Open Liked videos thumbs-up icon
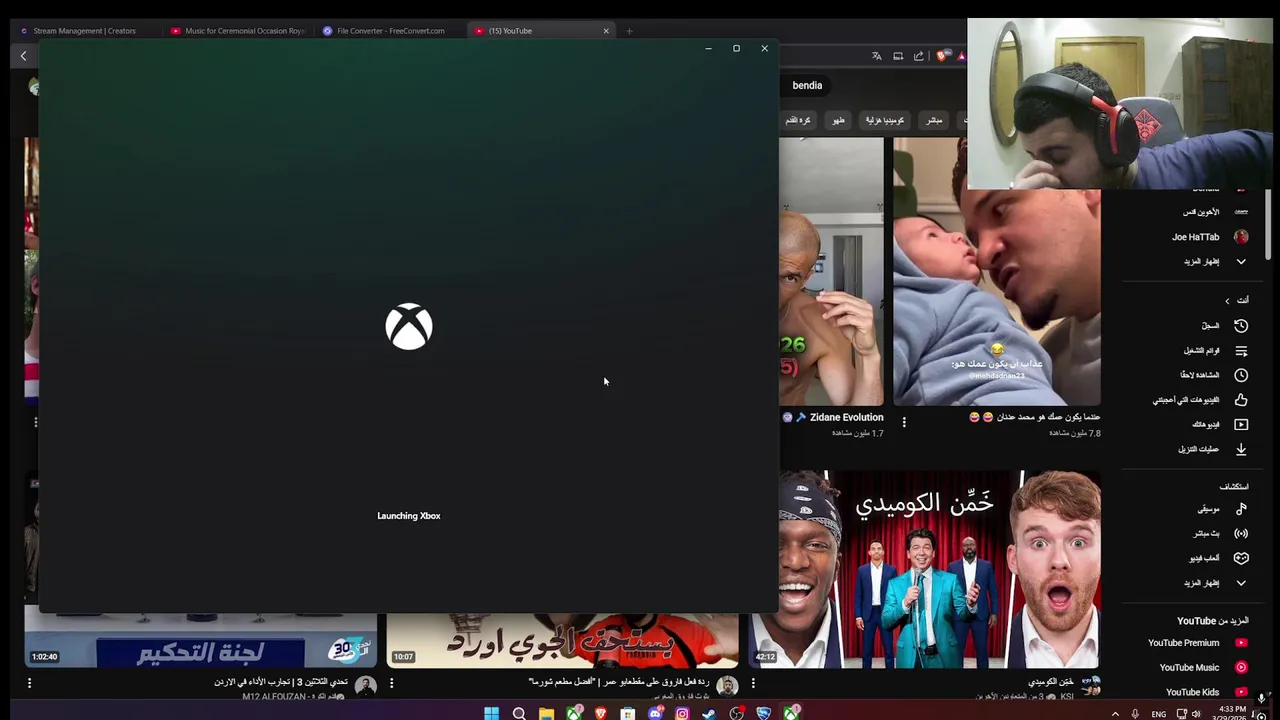The height and width of the screenshot is (720, 1280). click(x=1241, y=400)
